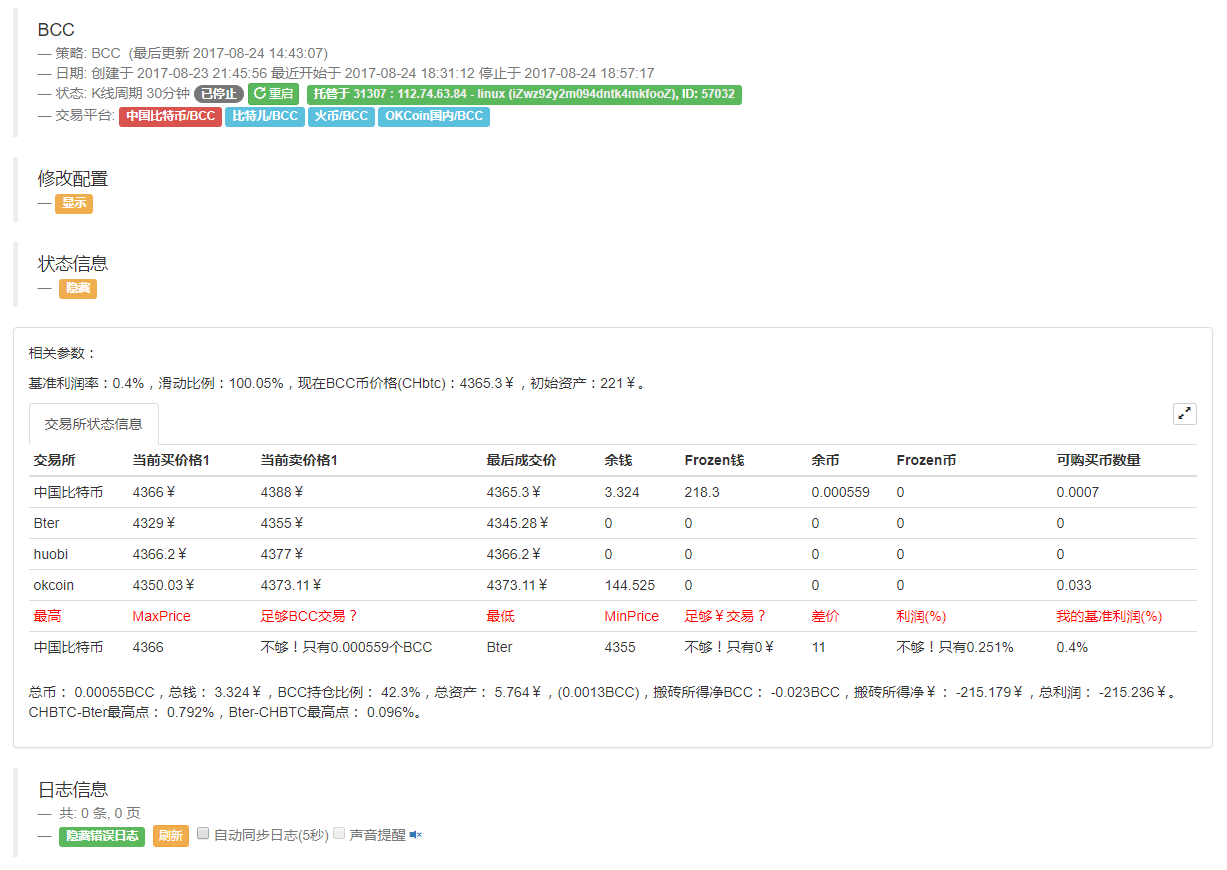The width and height of the screenshot is (1227, 870).
Task: Click the 状态信息 section heading
Action: click(x=73, y=263)
